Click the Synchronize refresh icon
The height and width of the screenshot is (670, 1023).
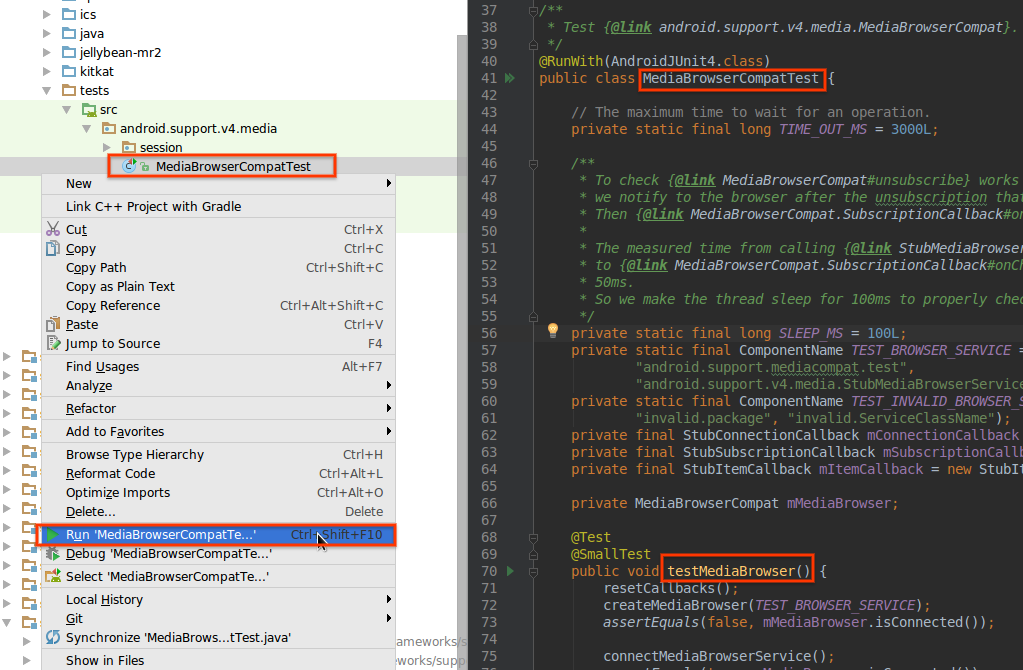(53, 637)
